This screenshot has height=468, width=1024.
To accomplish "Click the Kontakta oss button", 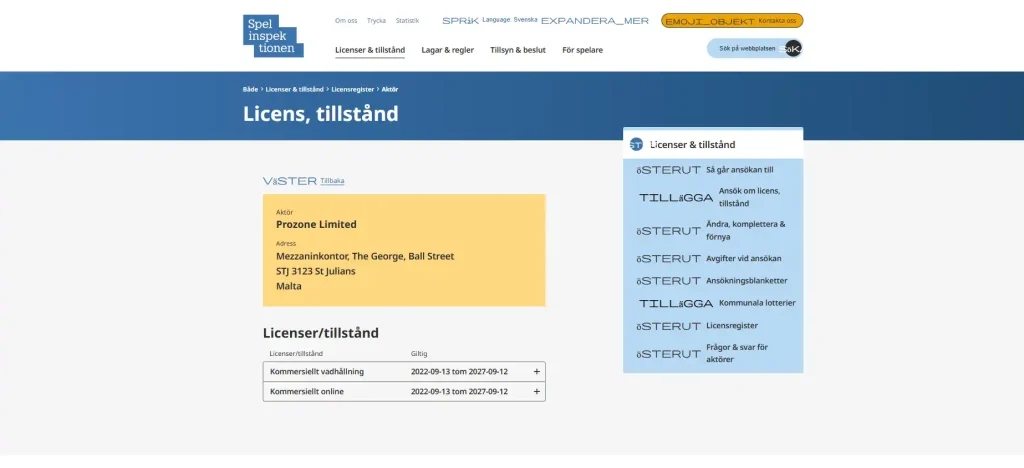I will point(732,21).
